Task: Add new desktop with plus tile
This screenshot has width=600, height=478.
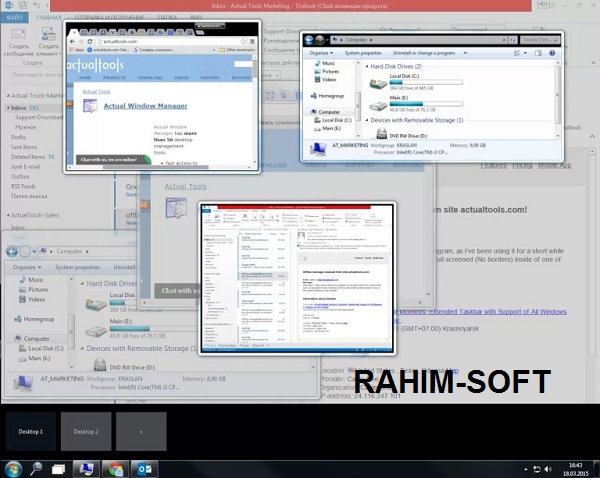Action: 141,431
